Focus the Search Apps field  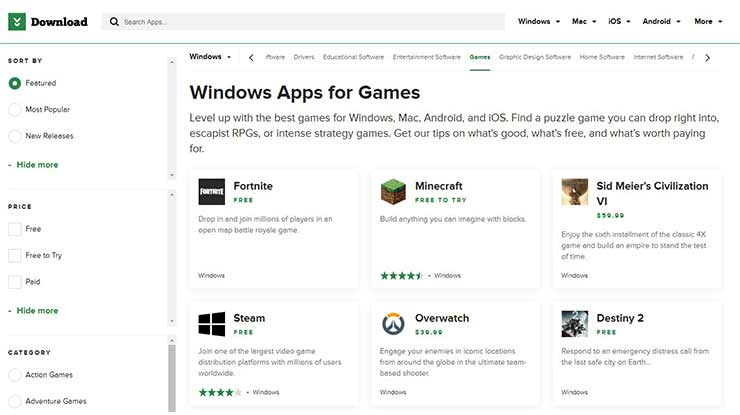(303, 22)
